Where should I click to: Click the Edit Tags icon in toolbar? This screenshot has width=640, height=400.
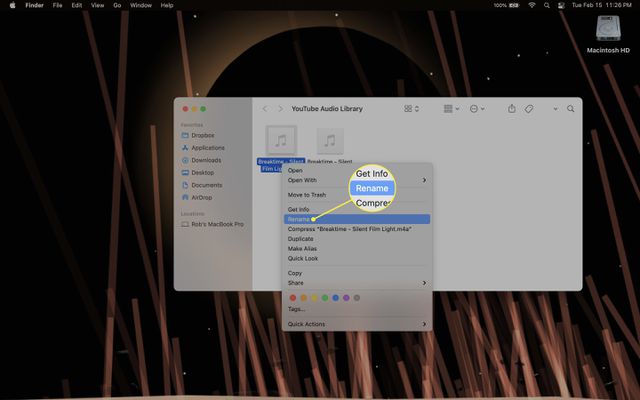tap(529, 108)
